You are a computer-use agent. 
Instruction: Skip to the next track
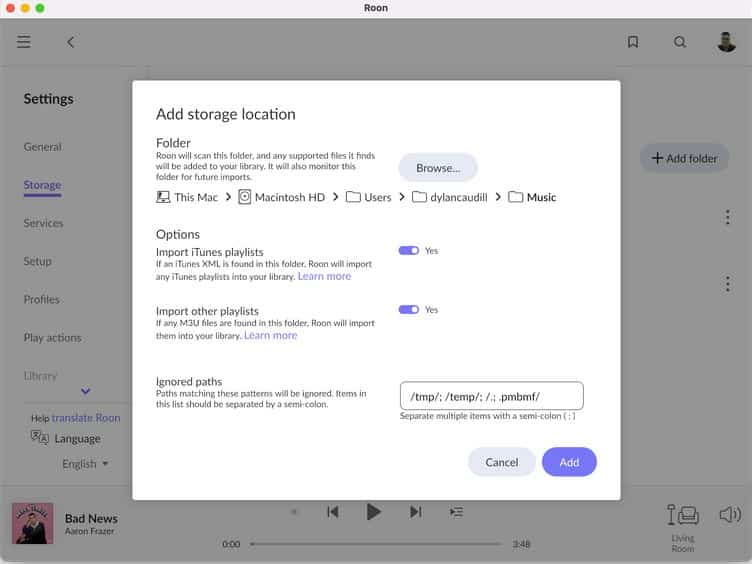pyautogui.click(x=415, y=512)
